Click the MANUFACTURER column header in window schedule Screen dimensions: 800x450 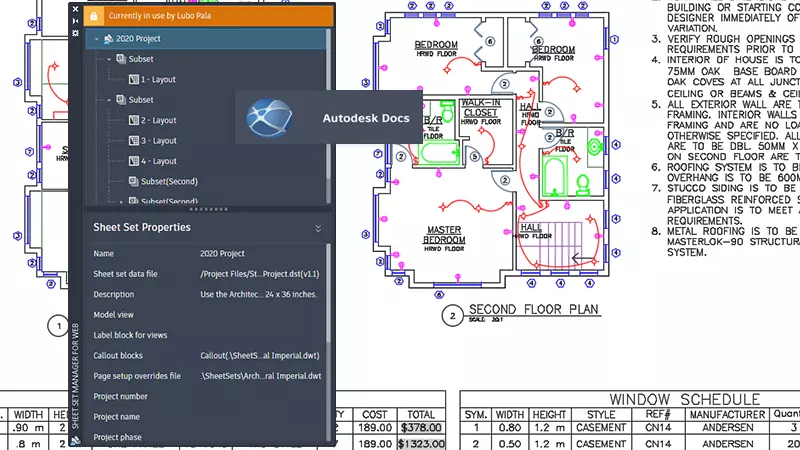pyautogui.click(x=727, y=415)
